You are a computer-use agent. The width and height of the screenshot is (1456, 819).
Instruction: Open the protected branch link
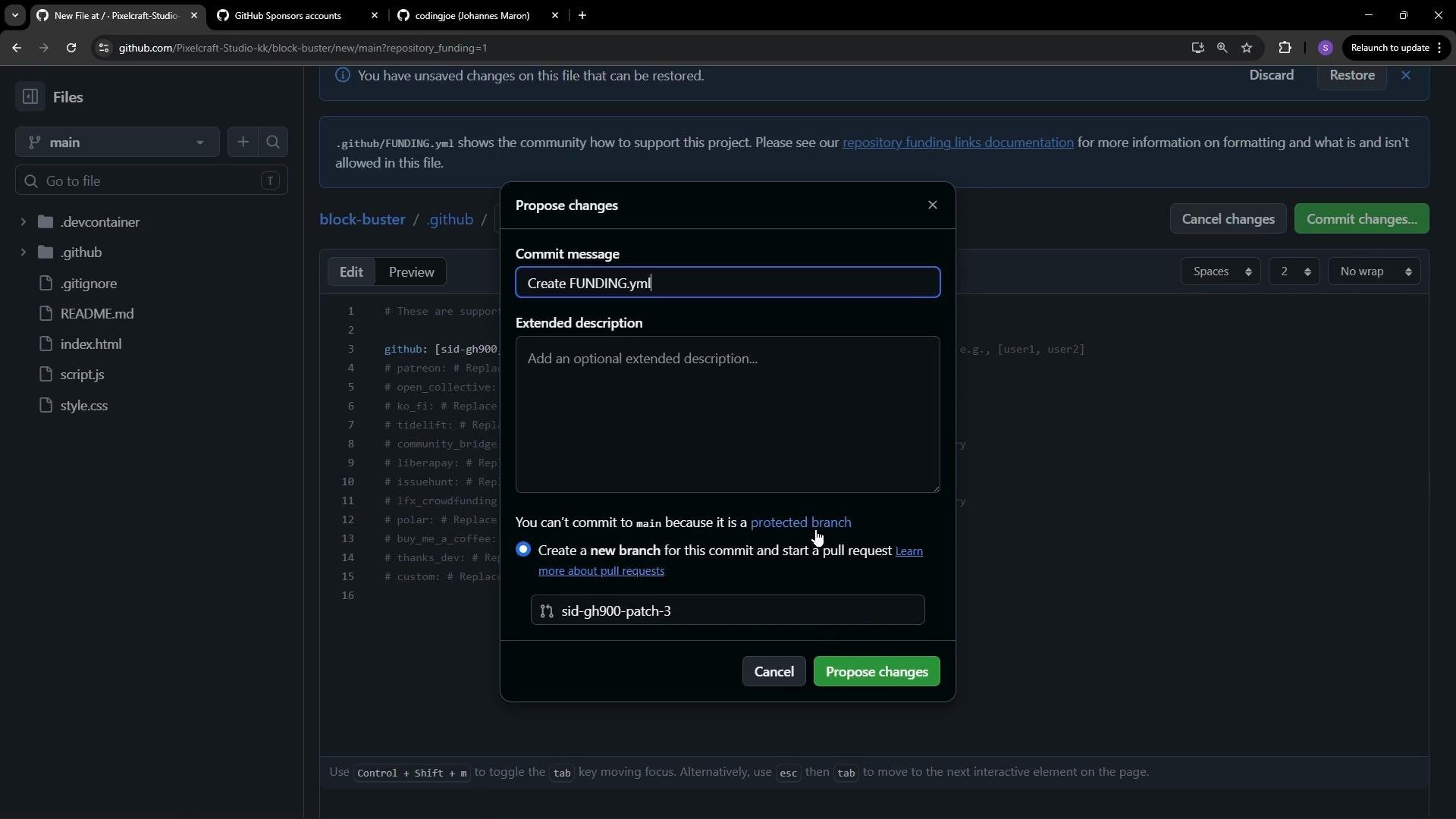[801, 522]
